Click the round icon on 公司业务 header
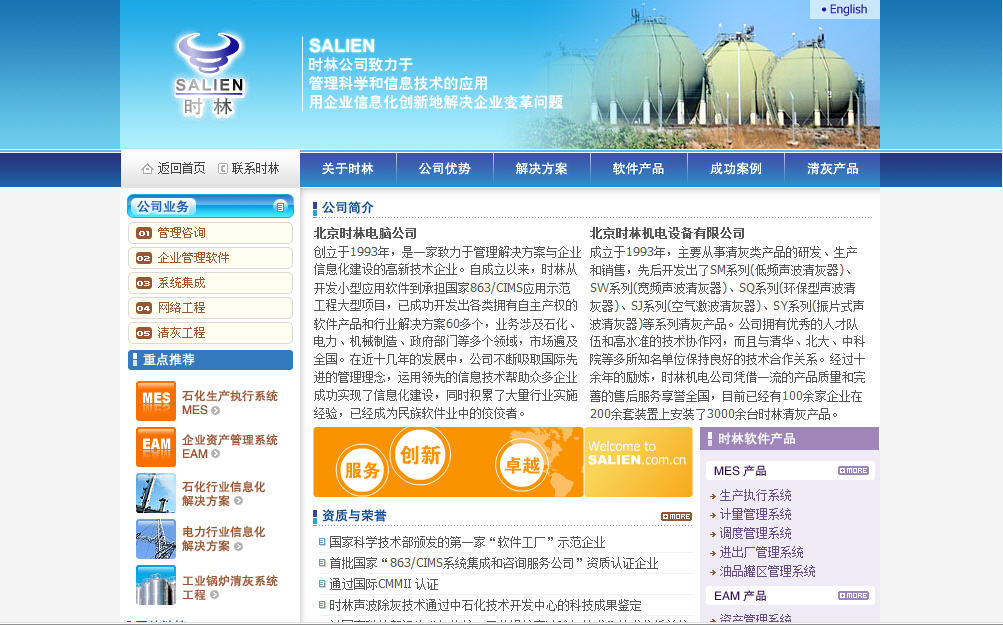1003x625 pixels. coord(281,206)
